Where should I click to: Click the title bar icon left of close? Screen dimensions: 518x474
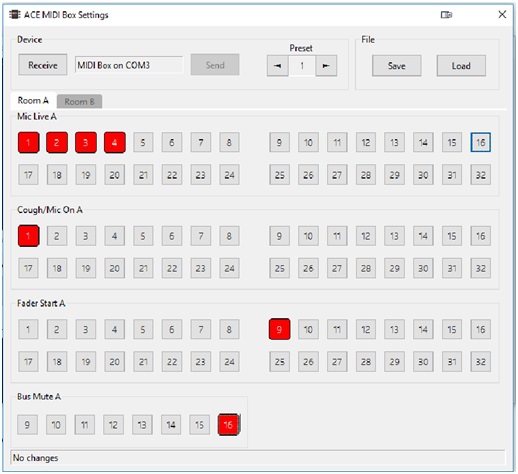(446, 15)
